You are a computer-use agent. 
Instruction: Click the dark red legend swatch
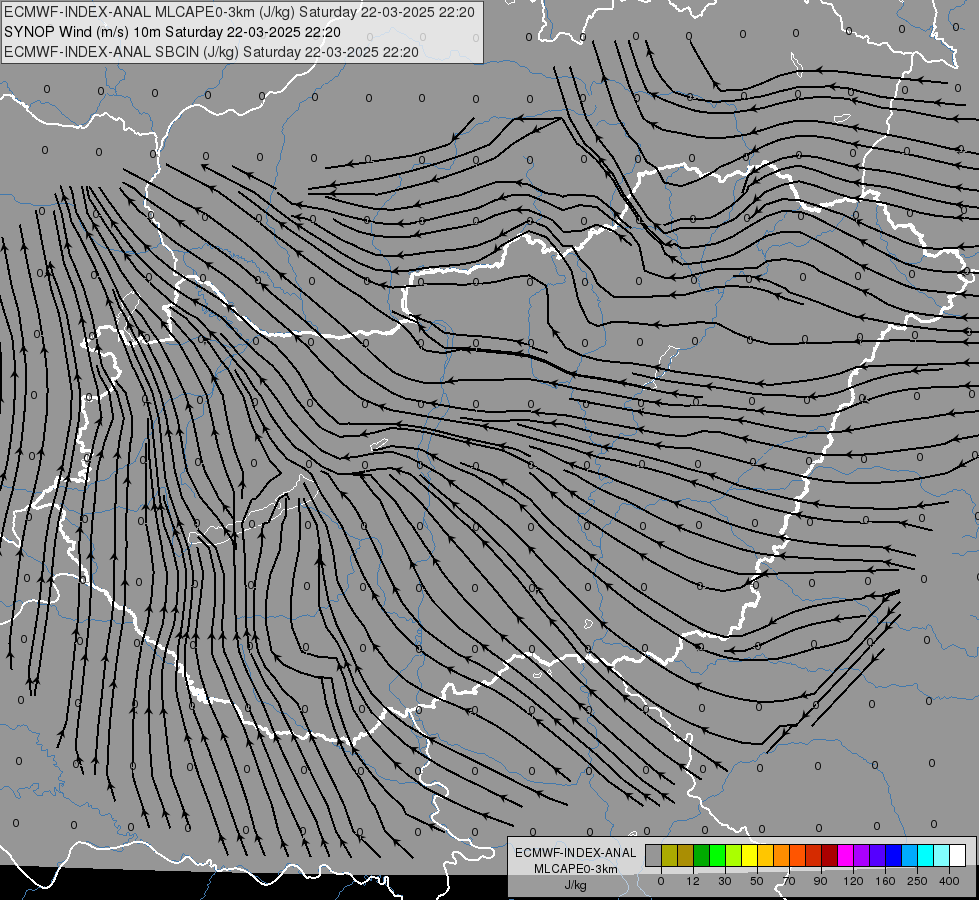(x=829, y=856)
